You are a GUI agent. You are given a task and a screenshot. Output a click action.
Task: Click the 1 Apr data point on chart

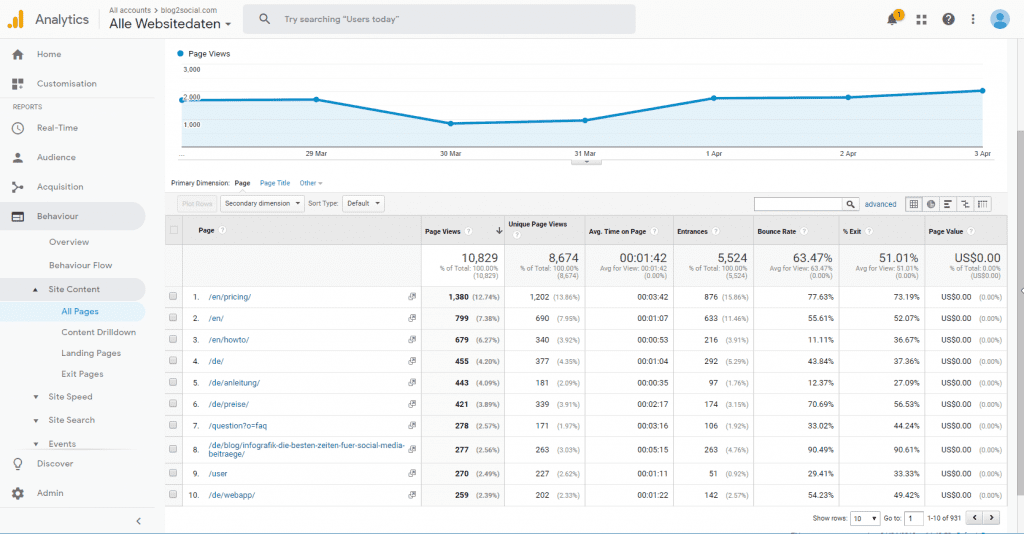(x=714, y=98)
